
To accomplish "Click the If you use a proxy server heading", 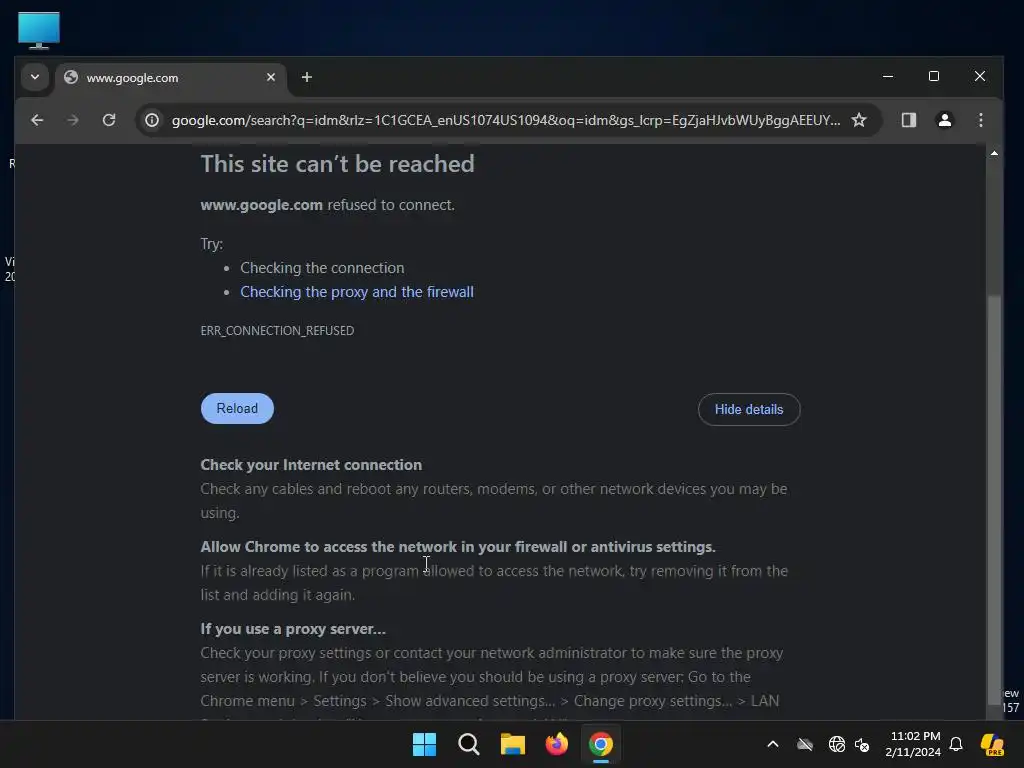I will pos(293,629).
